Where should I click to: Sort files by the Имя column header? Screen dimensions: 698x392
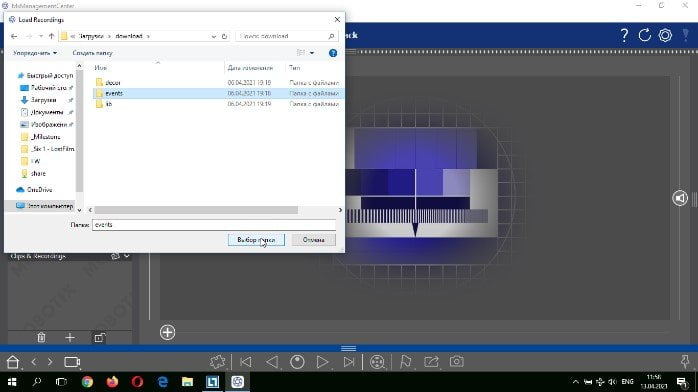[x=101, y=68]
